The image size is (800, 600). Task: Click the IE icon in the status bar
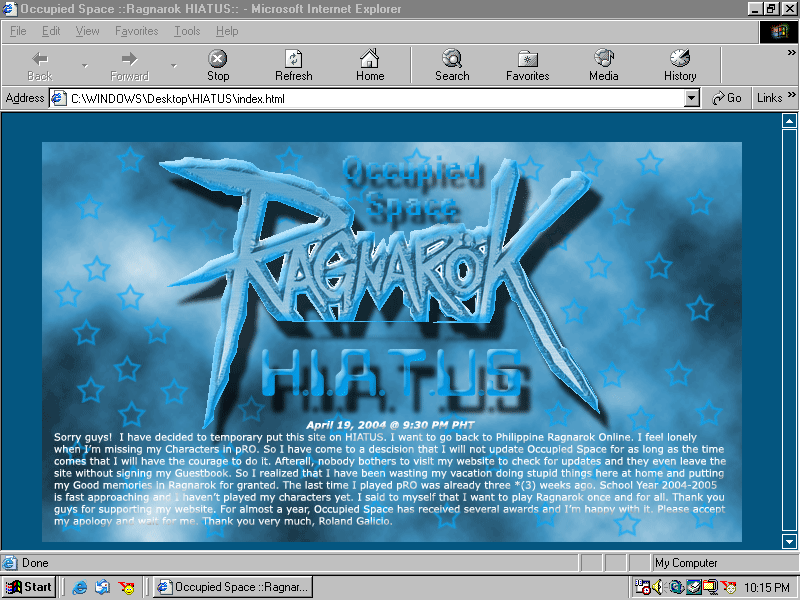[10, 563]
